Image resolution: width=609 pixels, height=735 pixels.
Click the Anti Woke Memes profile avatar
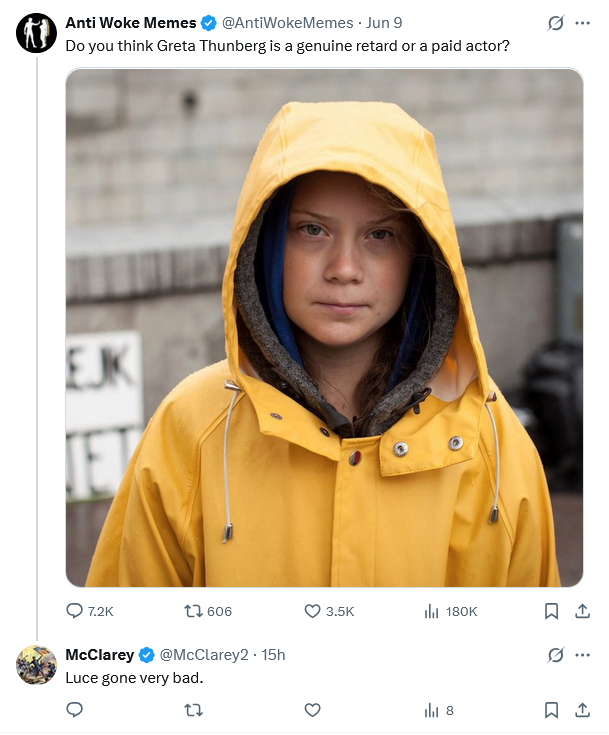(36, 33)
